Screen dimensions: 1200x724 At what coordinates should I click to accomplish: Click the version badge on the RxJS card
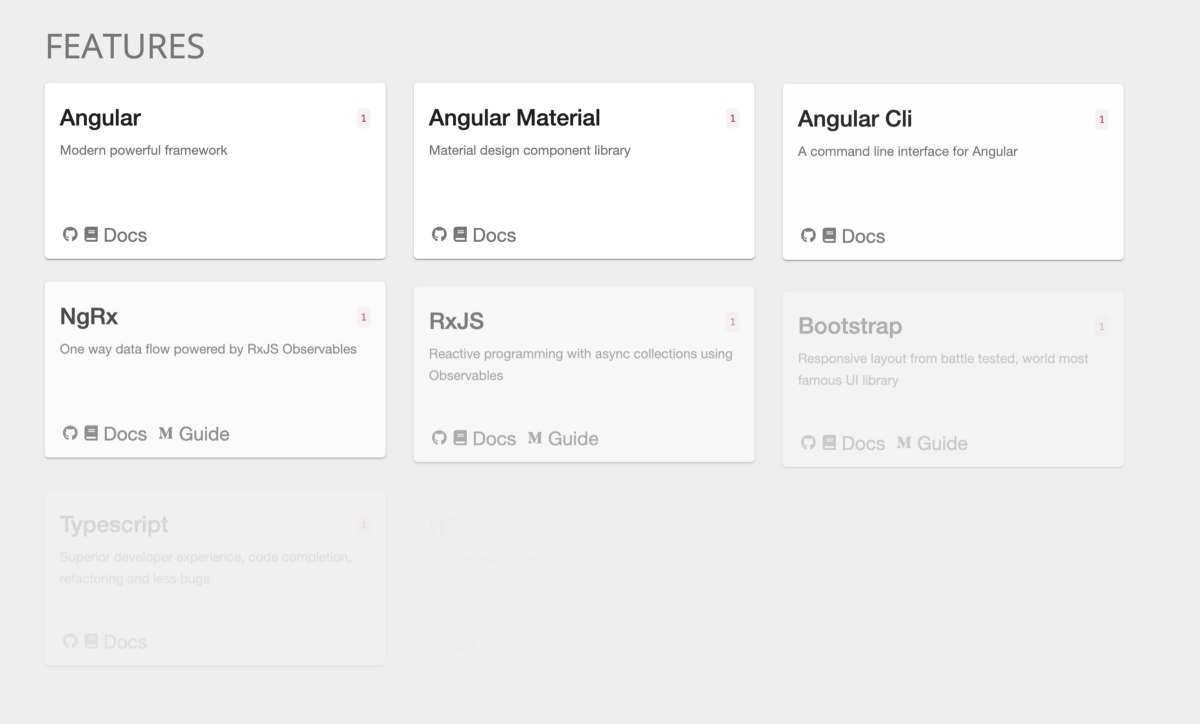click(732, 322)
